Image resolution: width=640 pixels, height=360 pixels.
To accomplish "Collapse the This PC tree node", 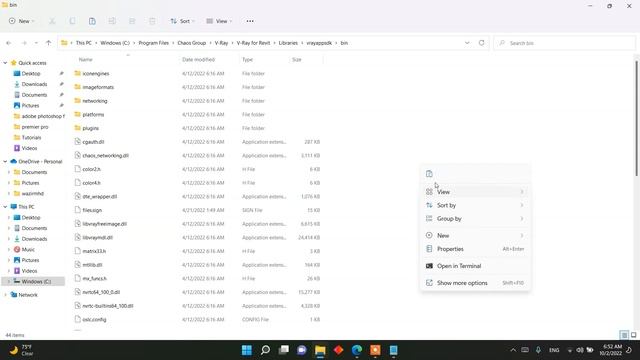I will [5, 207].
